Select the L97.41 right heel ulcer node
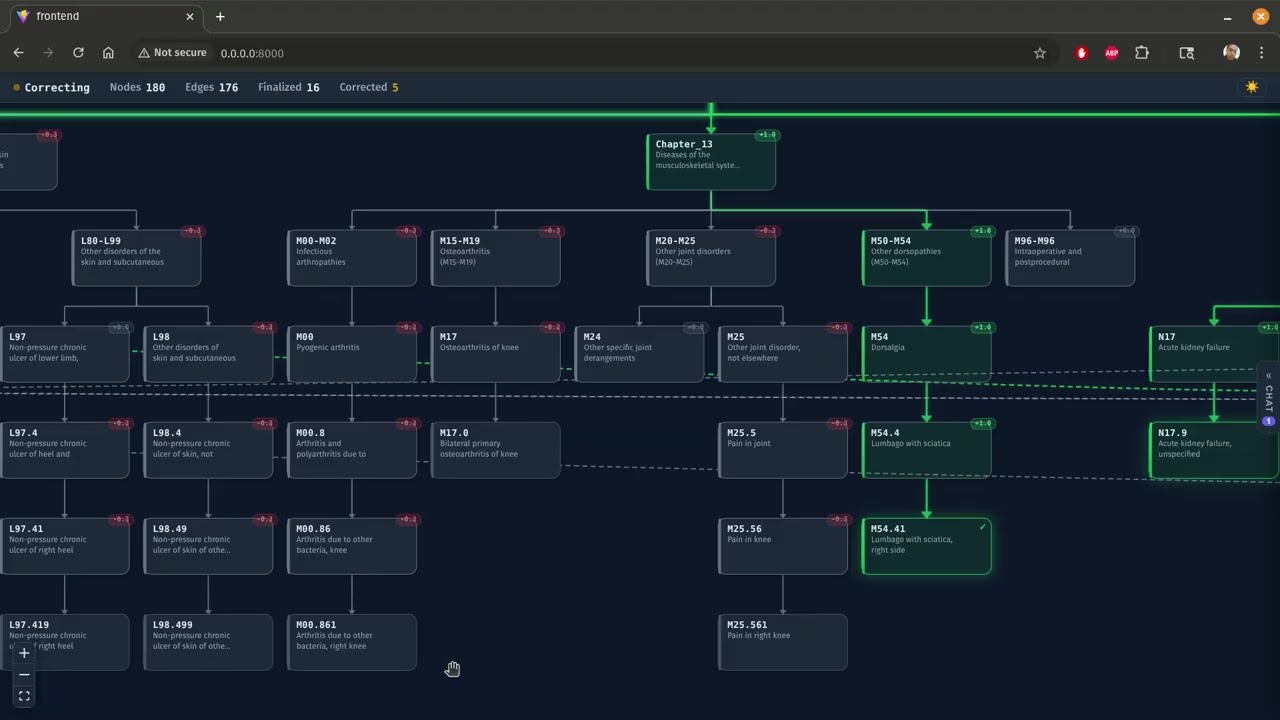 coord(64,546)
